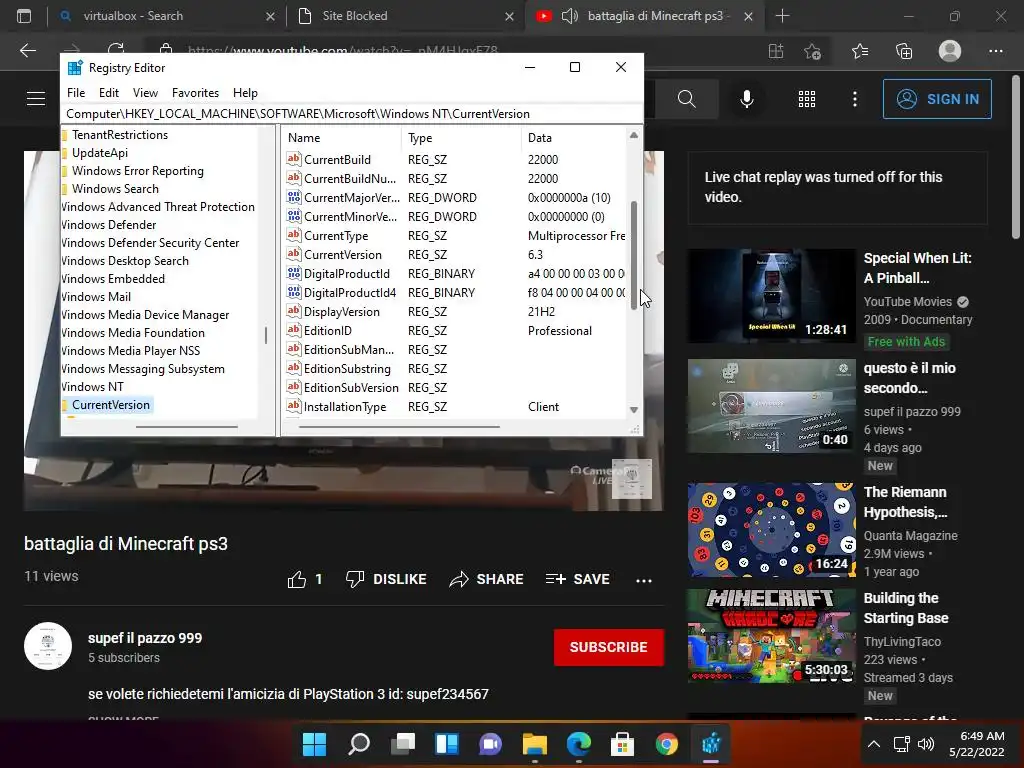Screen dimensions: 1024x768
Task: Open Help menu in Registry Editor
Action: tap(245, 93)
